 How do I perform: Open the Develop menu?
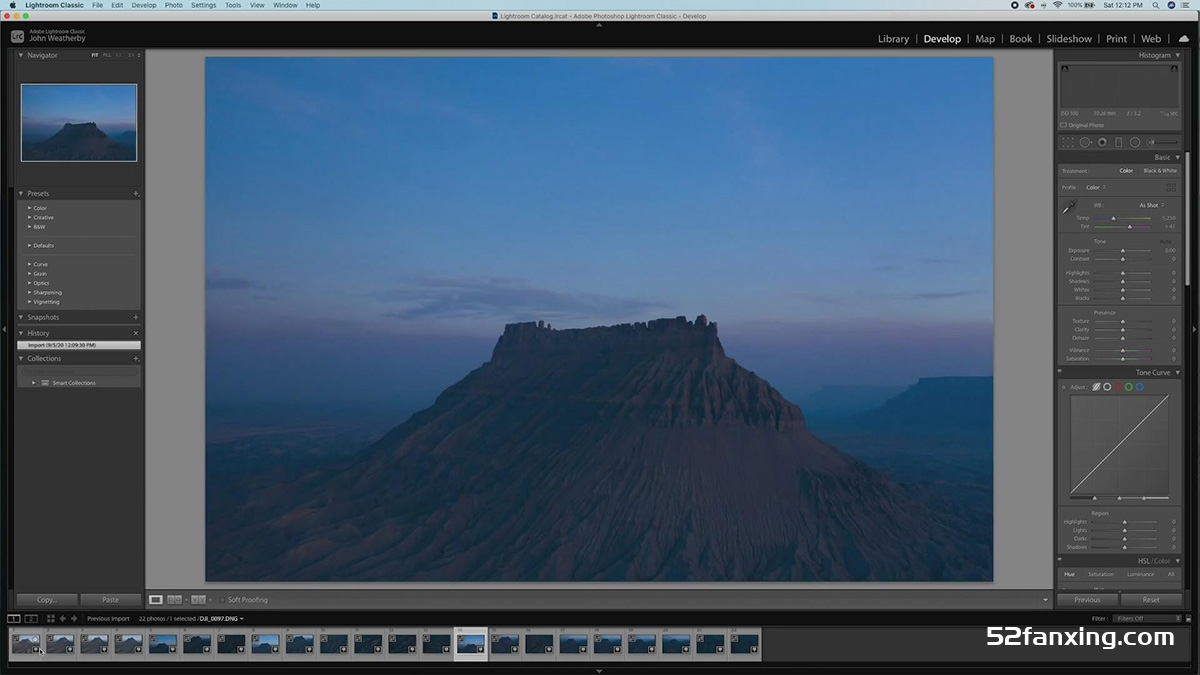[144, 5]
